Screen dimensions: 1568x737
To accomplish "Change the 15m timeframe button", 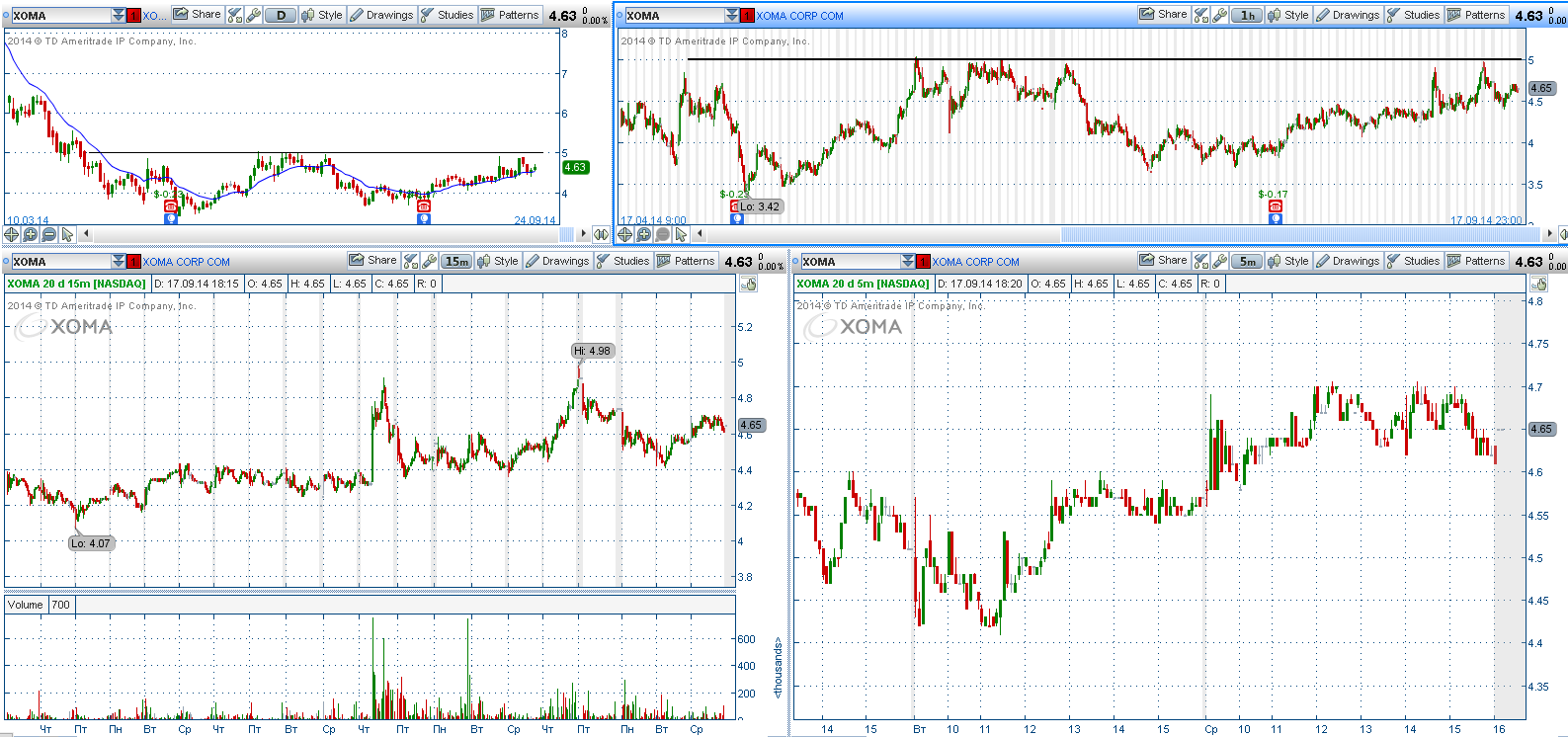I will coord(457,261).
